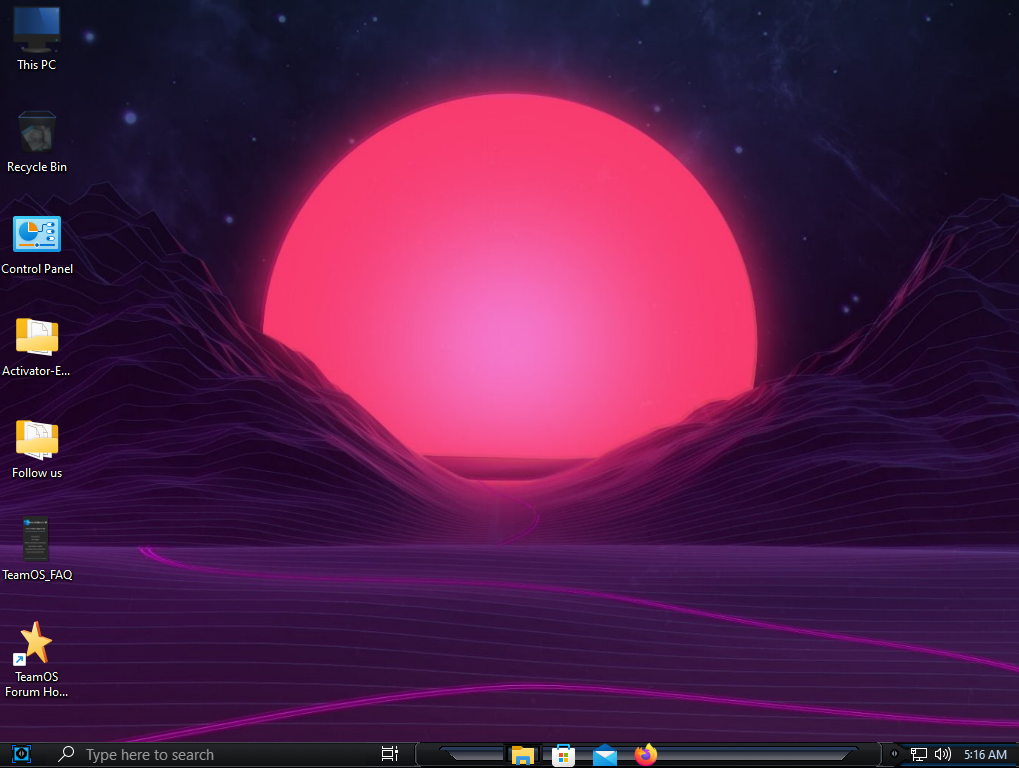Open Task View from the taskbar
This screenshot has height=768, width=1019.
[x=390, y=755]
